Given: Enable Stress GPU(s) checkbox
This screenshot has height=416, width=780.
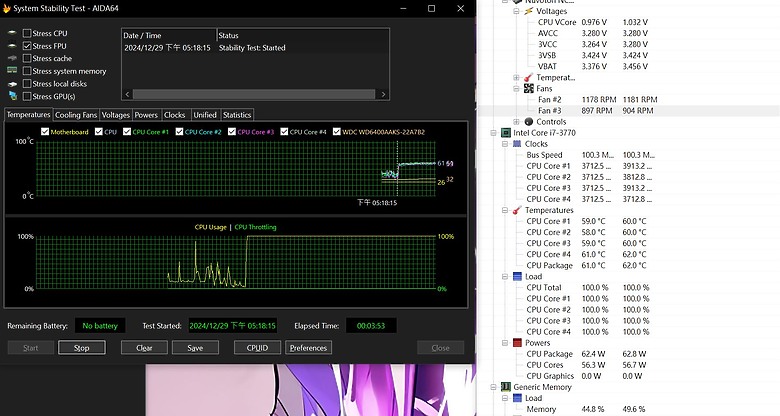Looking at the screenshot, I should click(27, 97).
